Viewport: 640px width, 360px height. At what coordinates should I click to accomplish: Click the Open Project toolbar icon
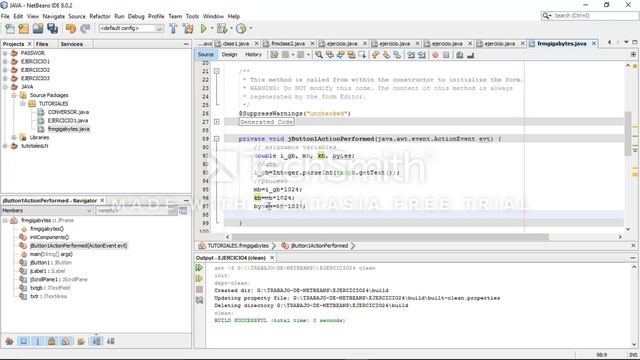click(x=38, y=29)
